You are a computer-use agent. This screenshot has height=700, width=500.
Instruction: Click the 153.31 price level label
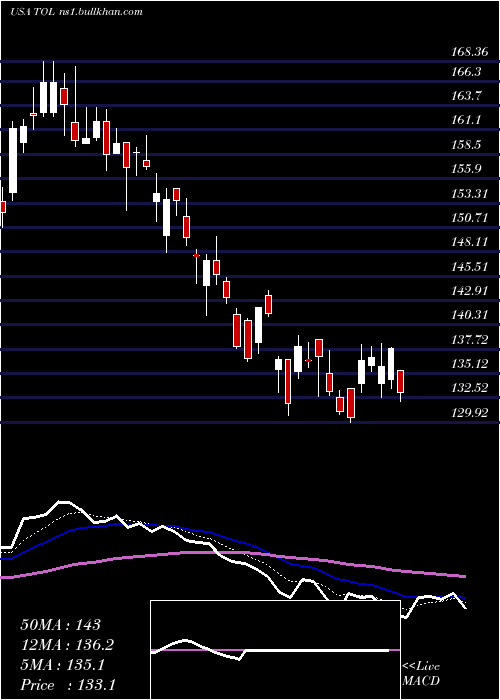[470, 194]
